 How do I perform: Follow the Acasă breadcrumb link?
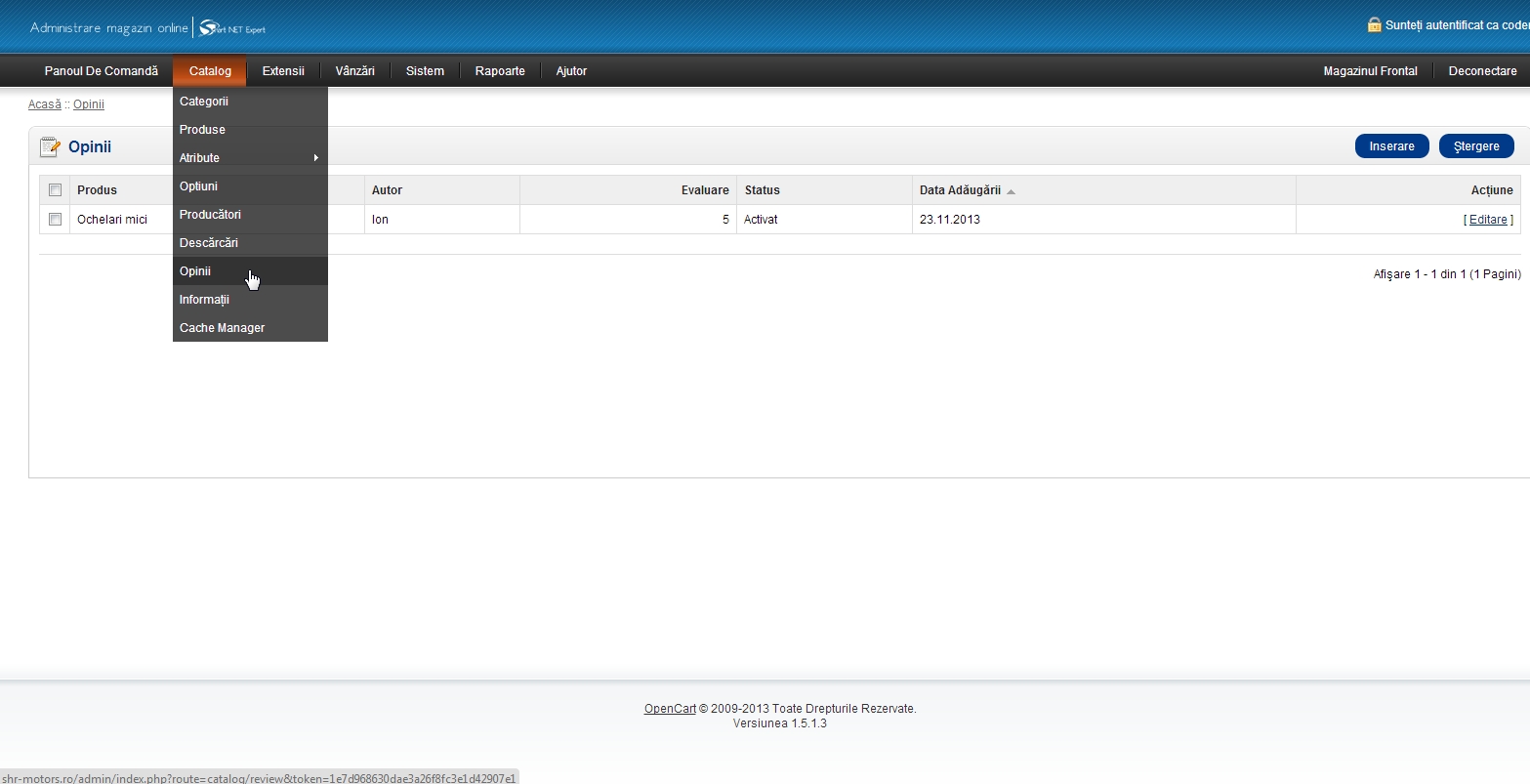tap(44, 104)
